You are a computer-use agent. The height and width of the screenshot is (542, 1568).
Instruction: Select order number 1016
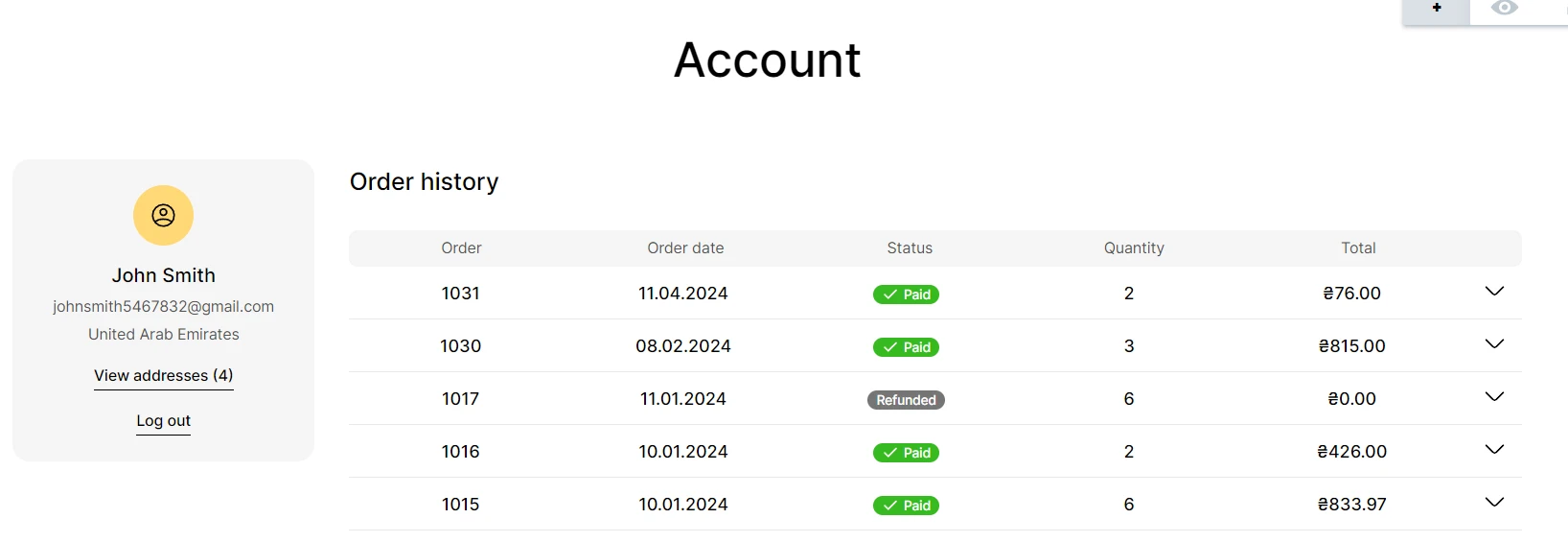pos(461,452)
